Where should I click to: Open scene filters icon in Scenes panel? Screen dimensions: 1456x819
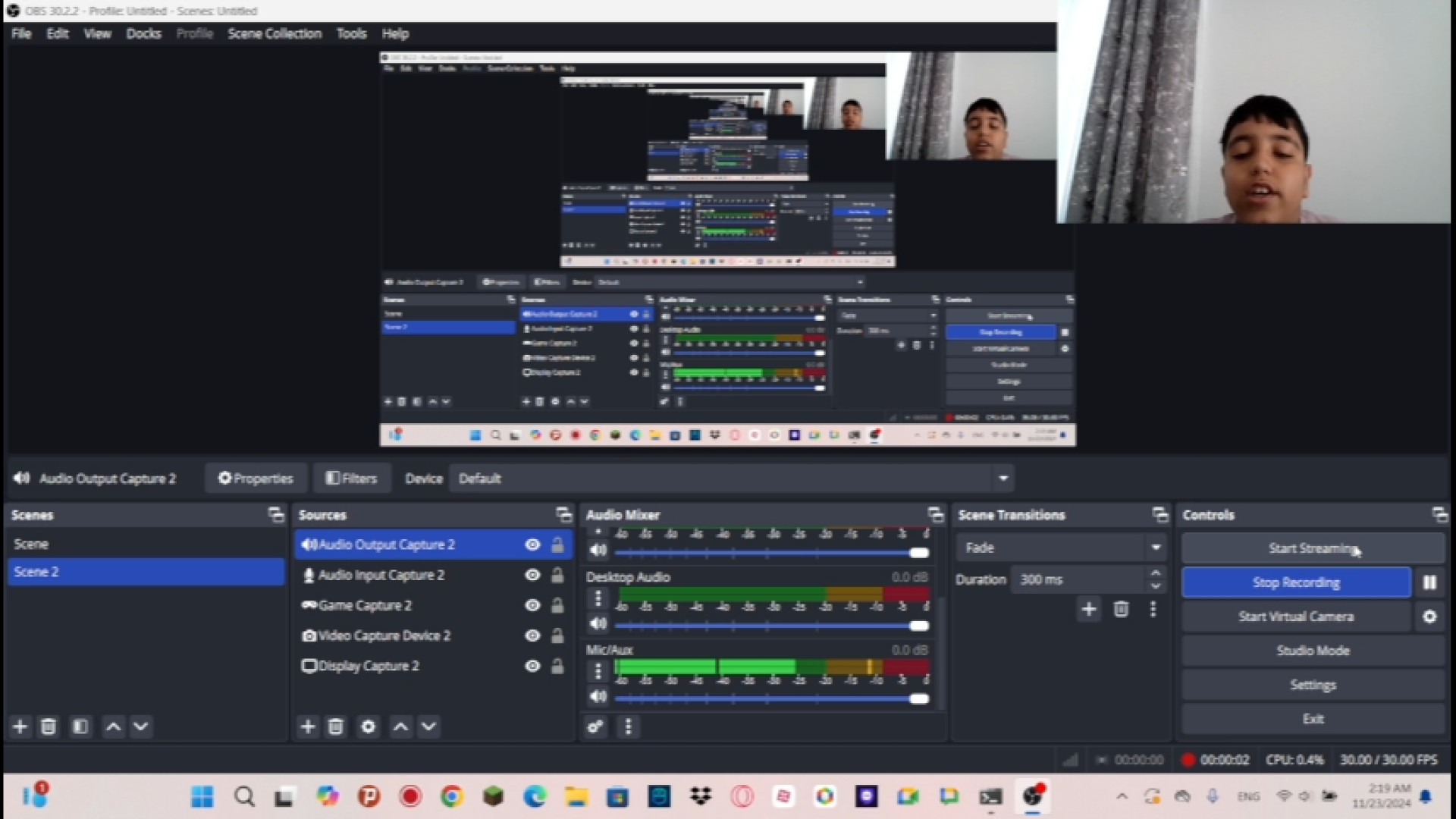pos(80,726)
